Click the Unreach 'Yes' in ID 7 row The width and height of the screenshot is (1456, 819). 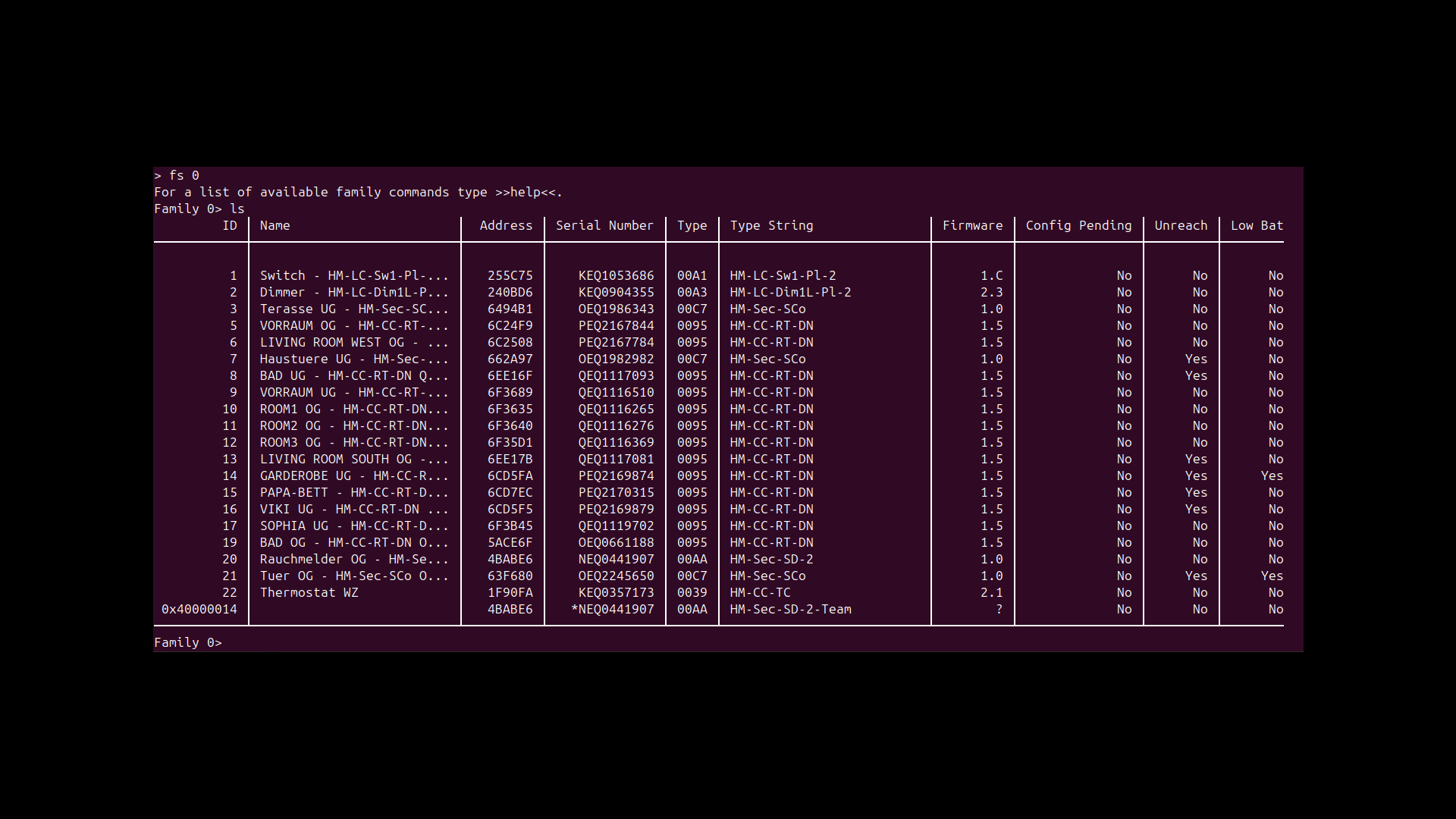[1196, 359]
